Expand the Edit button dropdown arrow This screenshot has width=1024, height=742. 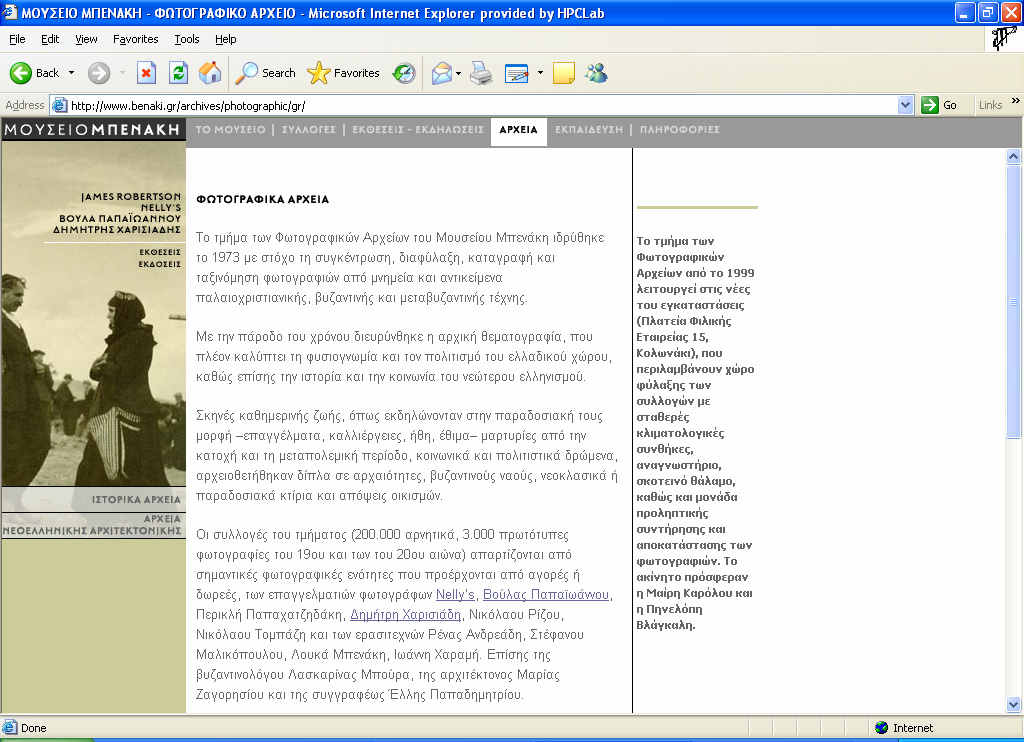point(540,73)
